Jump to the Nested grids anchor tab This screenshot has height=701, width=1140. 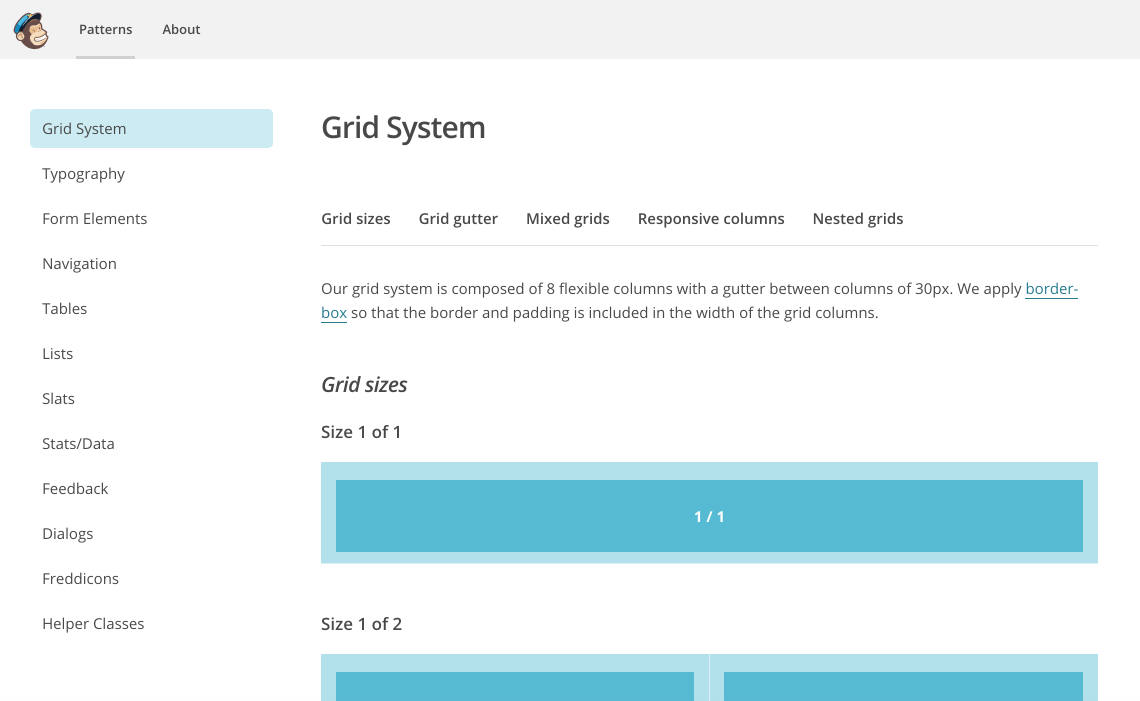click(x=858, y=219)
